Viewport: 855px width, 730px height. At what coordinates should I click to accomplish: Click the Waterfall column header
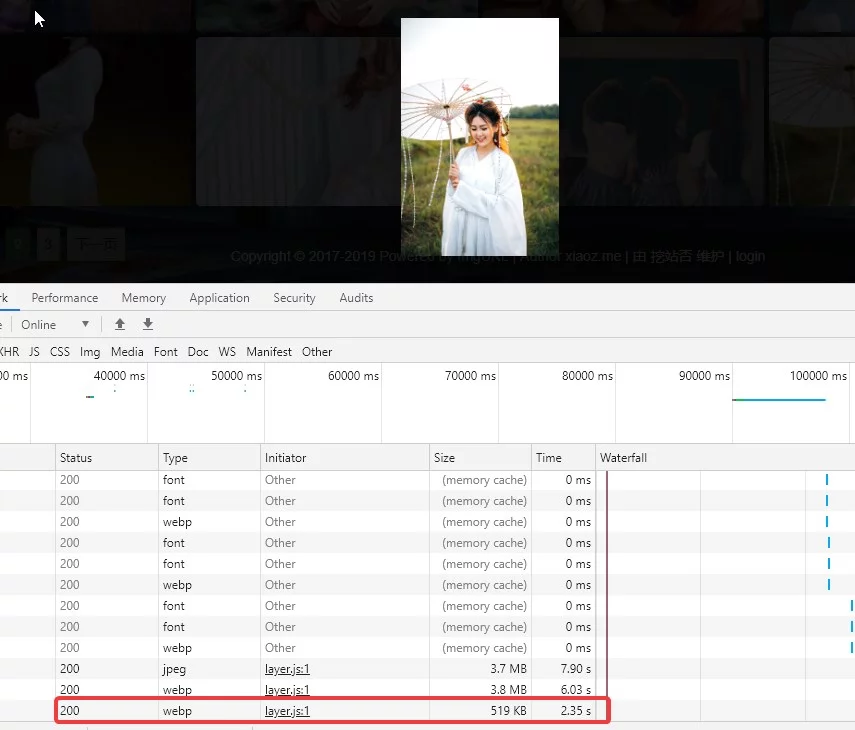624,458
